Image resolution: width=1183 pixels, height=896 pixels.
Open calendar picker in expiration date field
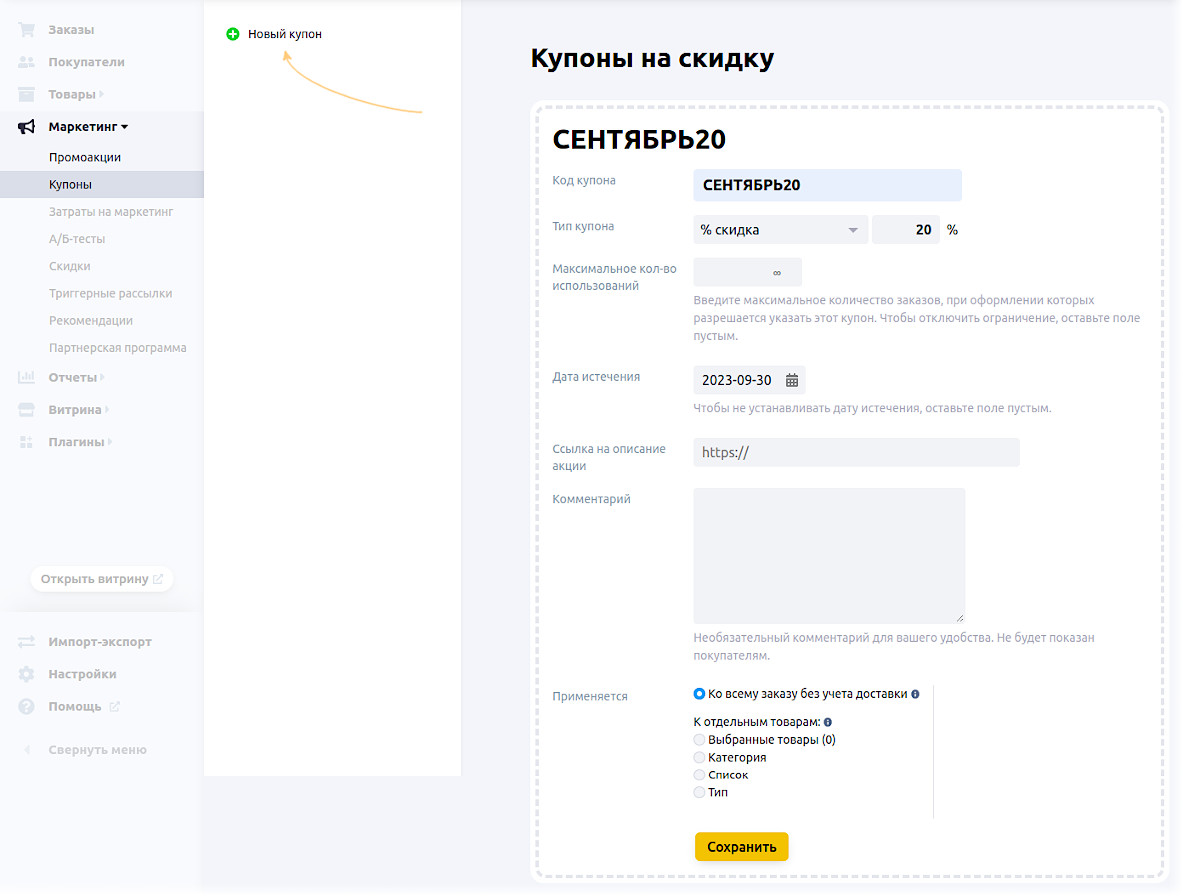click(x=792, y=381)
